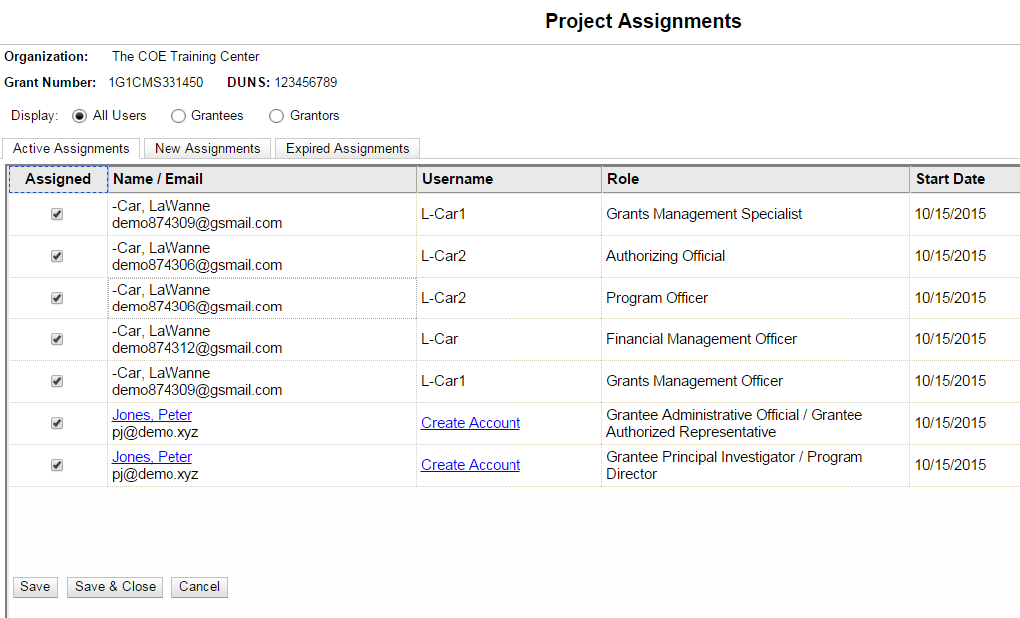
Task: Click the Role column header
Action: 622,179
